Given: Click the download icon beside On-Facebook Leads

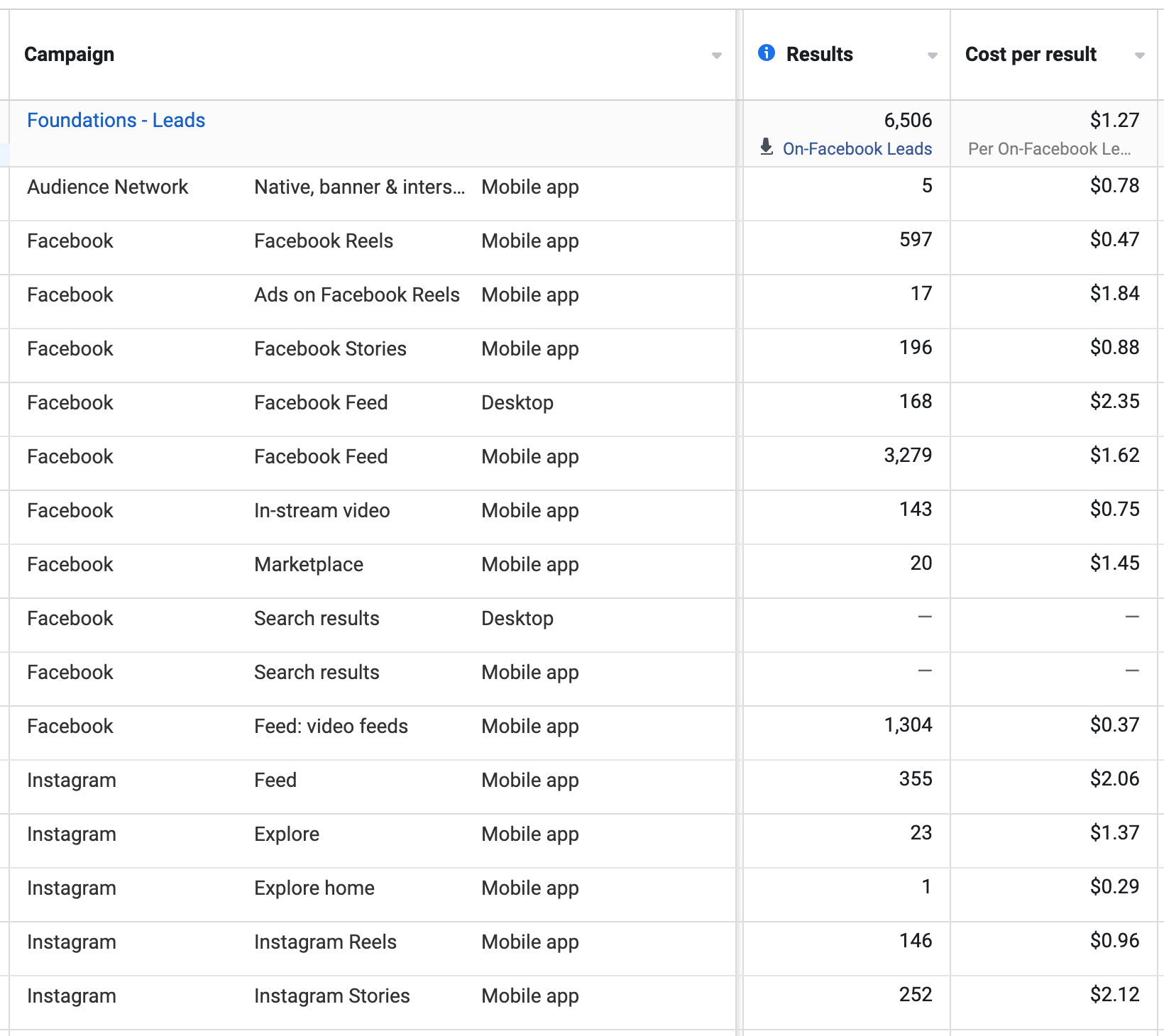Looking at the screenshot, I should [766, 148].
